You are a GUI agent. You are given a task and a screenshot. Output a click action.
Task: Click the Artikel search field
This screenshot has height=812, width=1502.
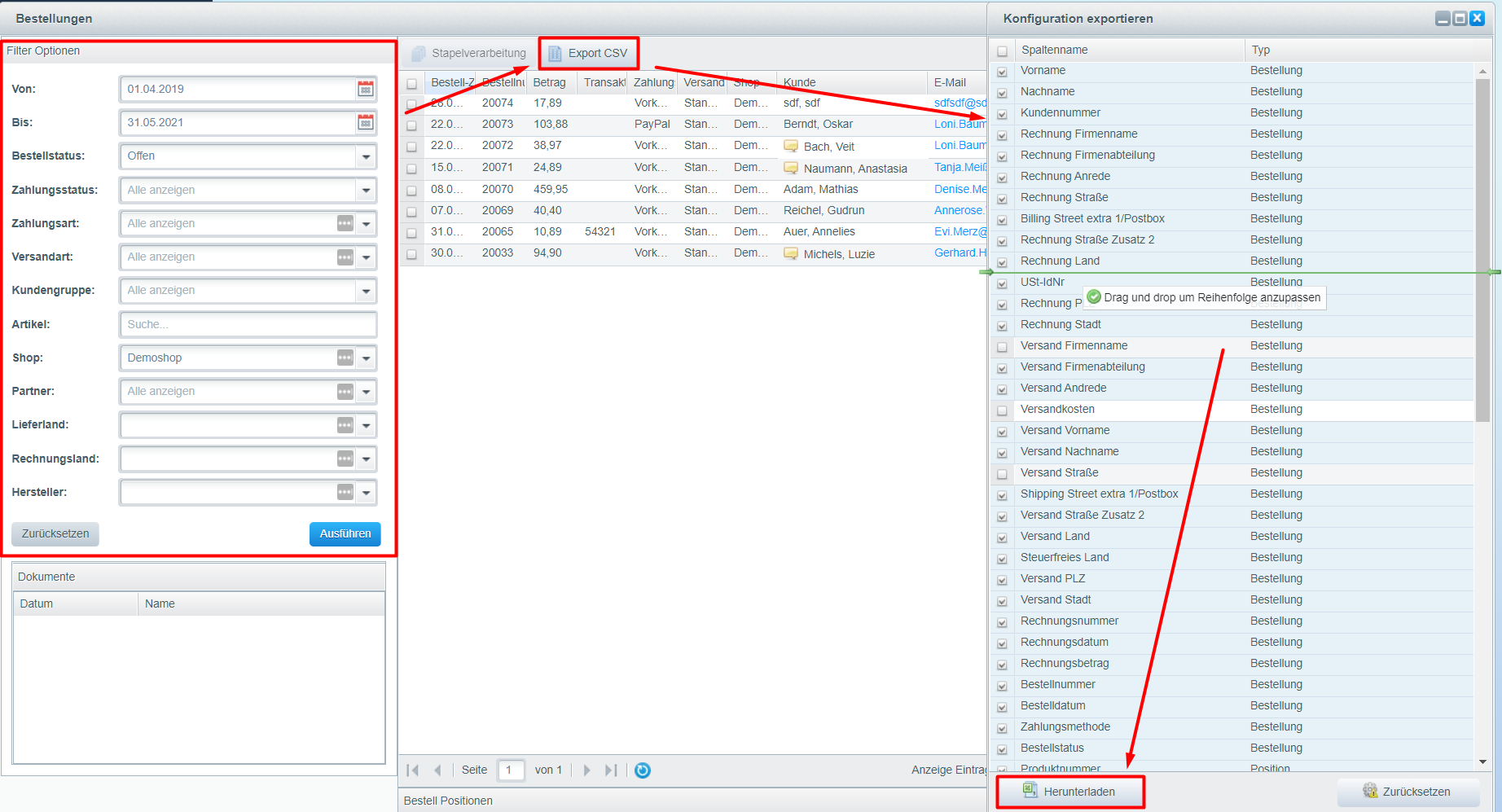pyautogui.click(x=248, y=324)
